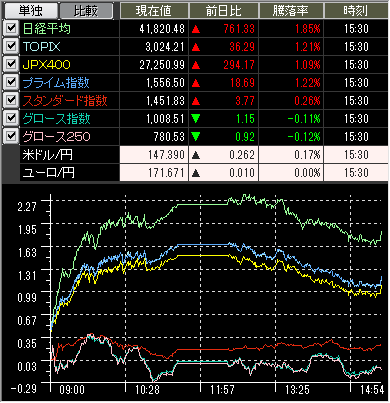Uncheck the 日経平均 checkbox
This screenshot has height=403, width=390.
[11, 28]
